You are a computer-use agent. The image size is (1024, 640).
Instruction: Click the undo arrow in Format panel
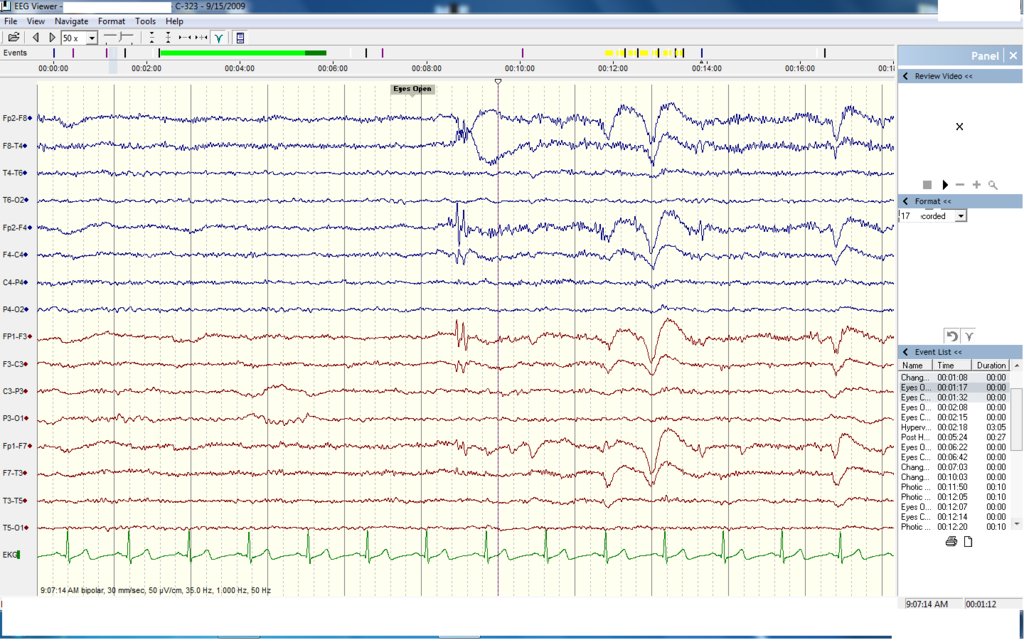[952, 336]
